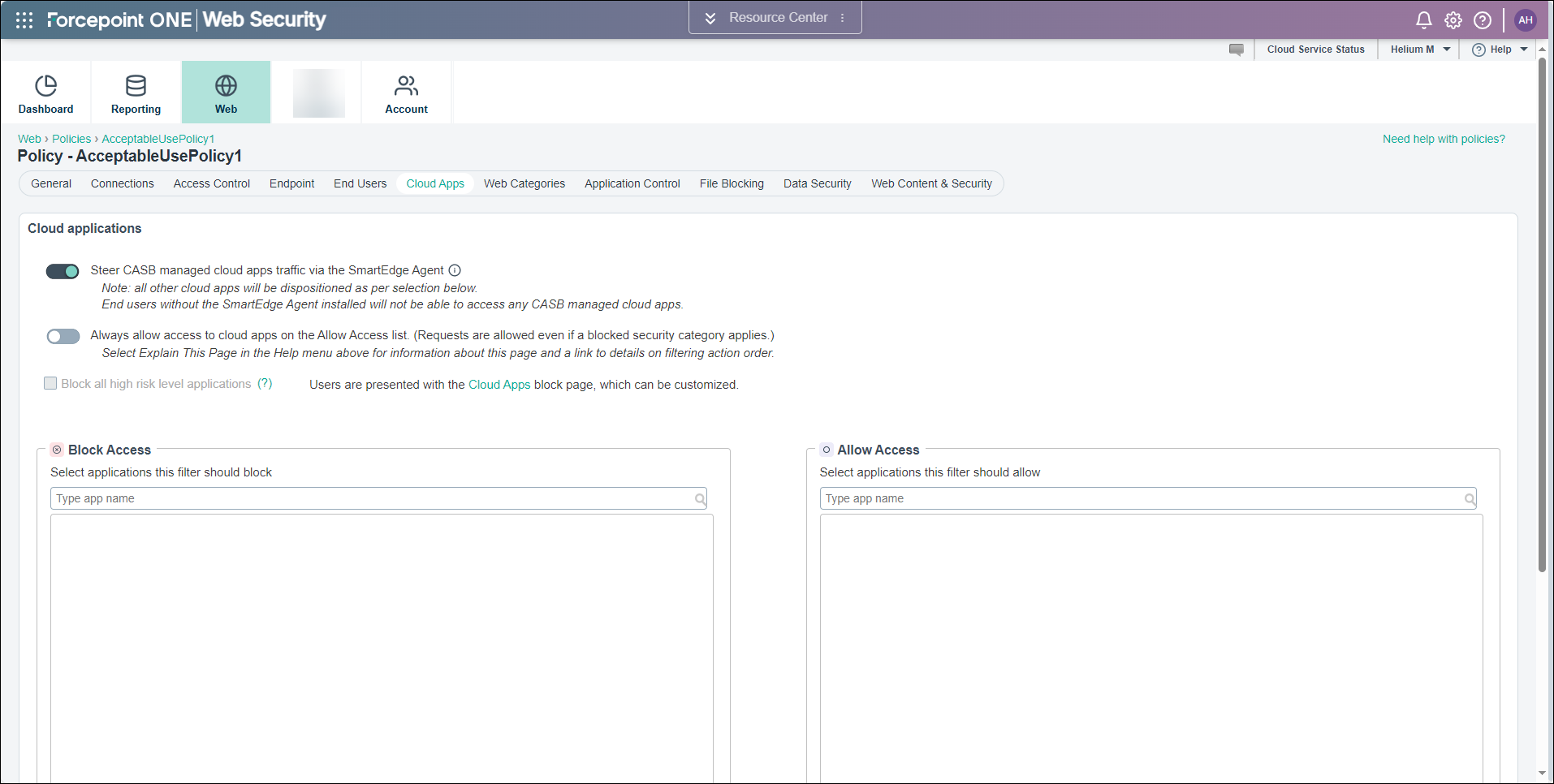Click the chat message icon
The width and height of the screenshot is (1554, 784).
click(1236, 50)
